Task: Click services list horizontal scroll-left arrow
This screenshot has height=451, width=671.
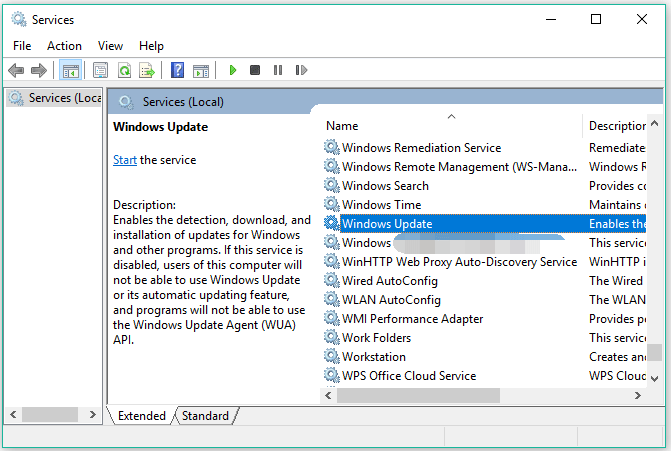Action: click(x=328, y=395)
